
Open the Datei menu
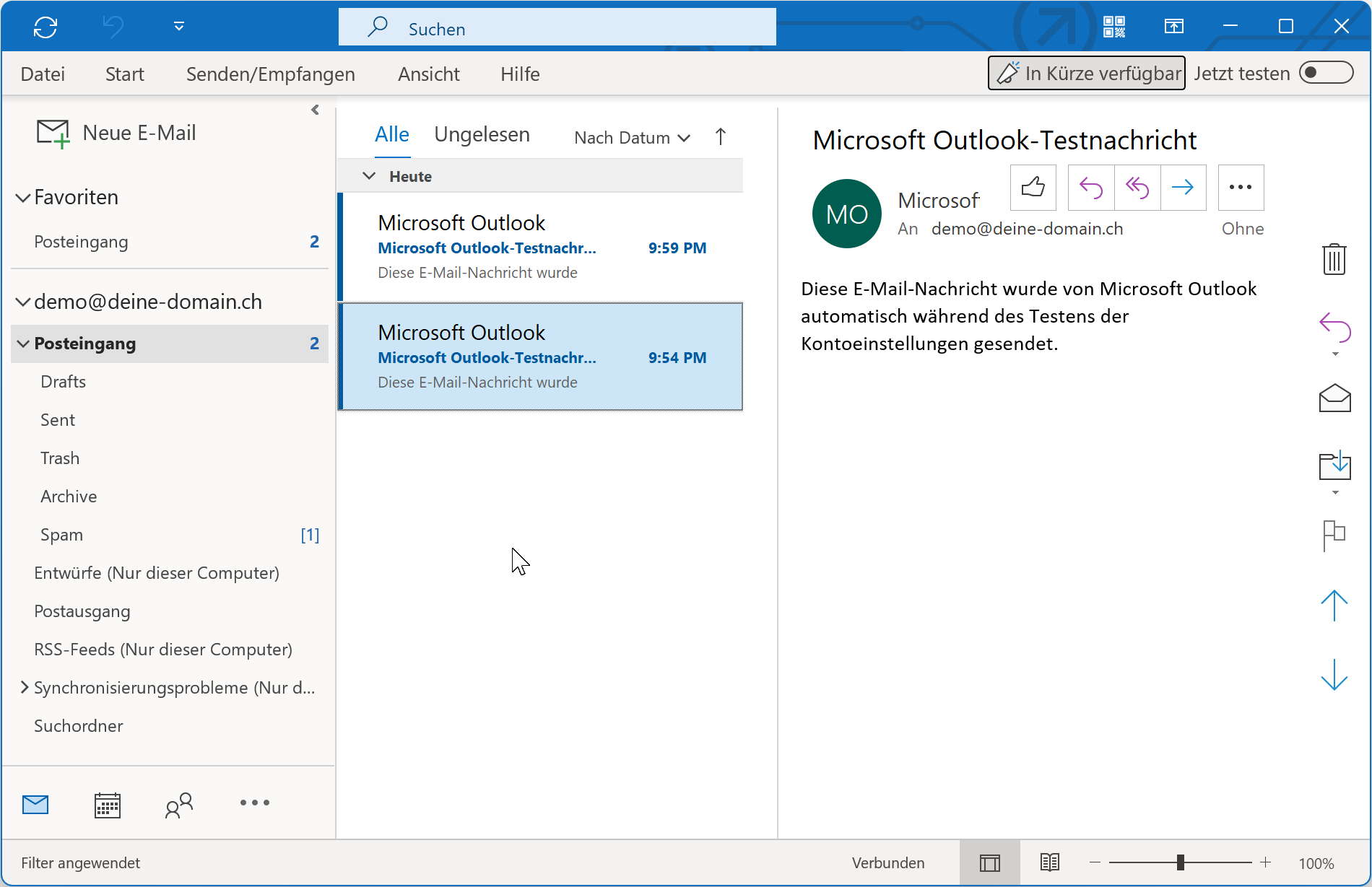click(x=43, y=74)
